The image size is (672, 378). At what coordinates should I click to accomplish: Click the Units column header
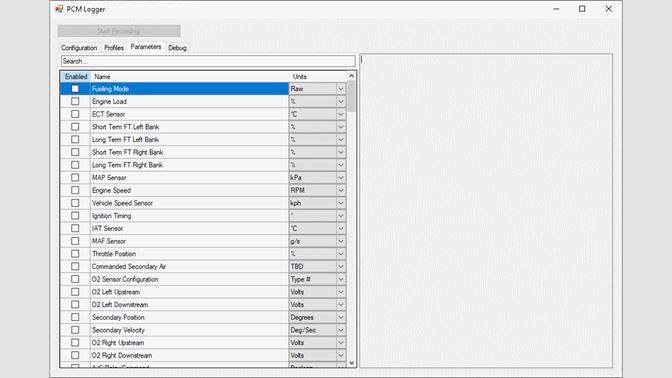[x=318, y=77]
